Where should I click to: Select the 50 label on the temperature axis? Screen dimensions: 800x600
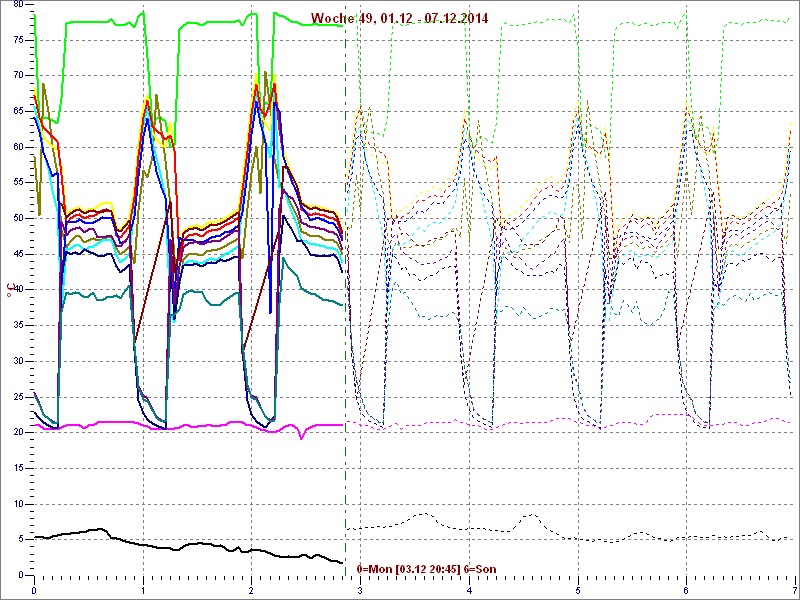tap(18, 218)
